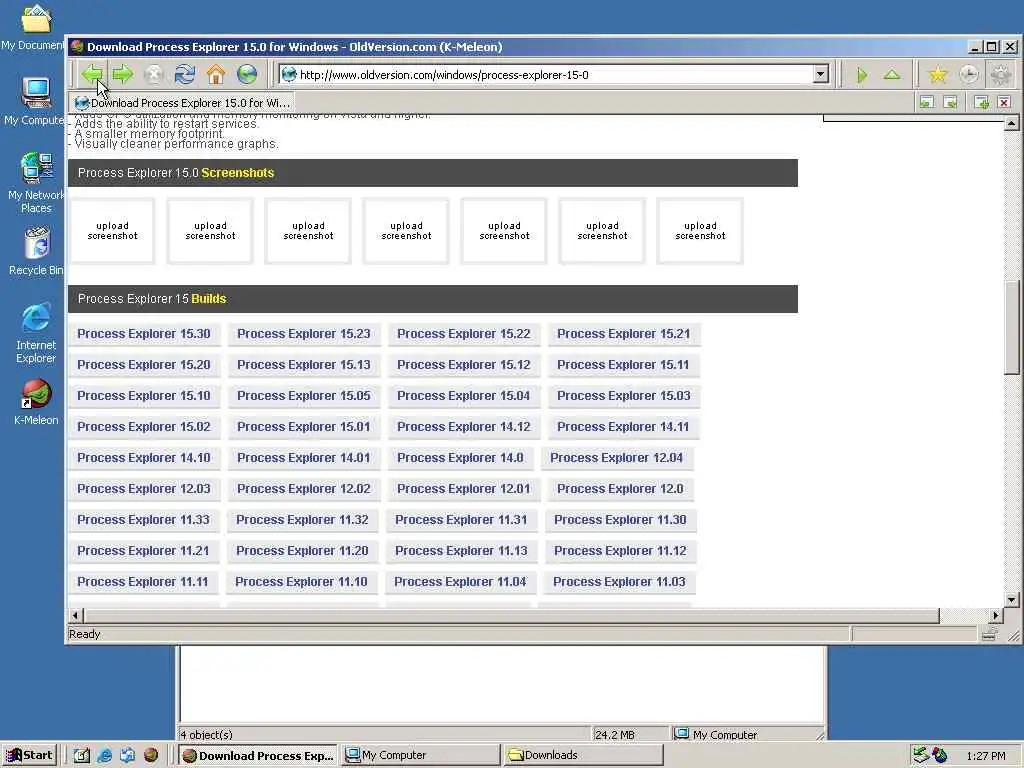Open the My Documents desktop icon
This screenshot has width=1024, height=768.
pyautogui.click(x=34, y=27)
